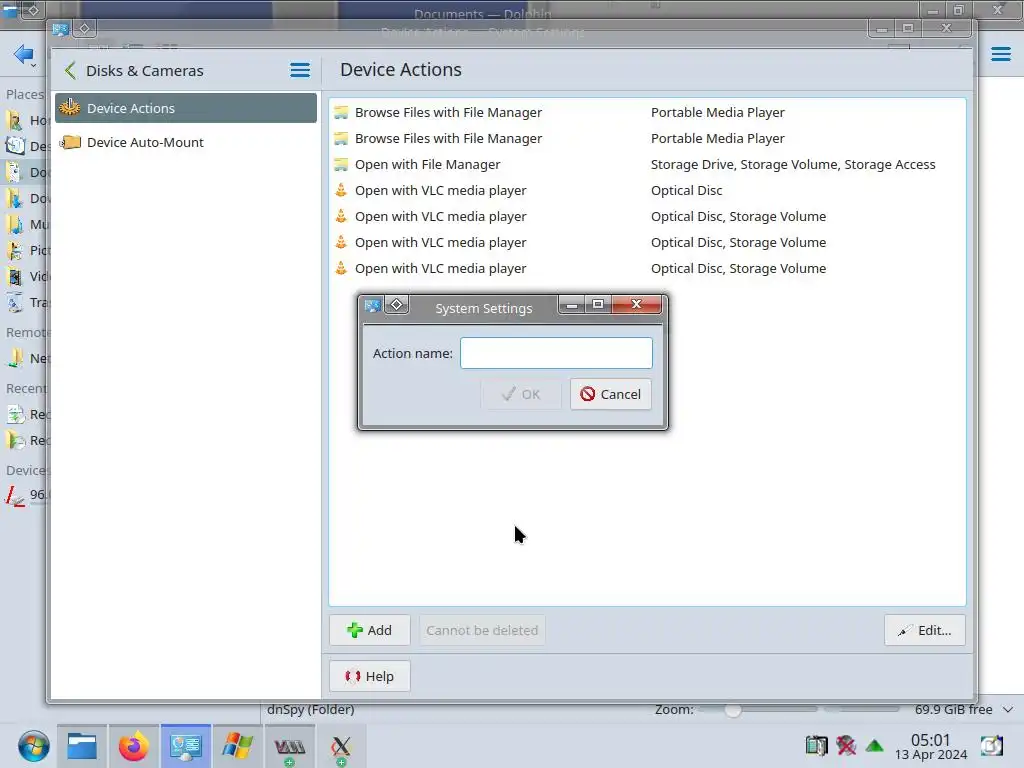Switch to System Settings taskbar entry
The width and height of the screenshot is (1024, 768).
185,746
